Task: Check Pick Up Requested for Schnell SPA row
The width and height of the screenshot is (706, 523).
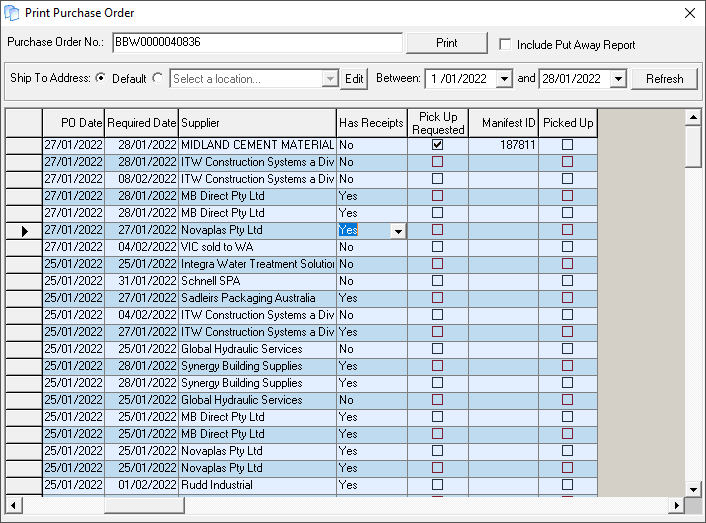Action: [437, 281]
